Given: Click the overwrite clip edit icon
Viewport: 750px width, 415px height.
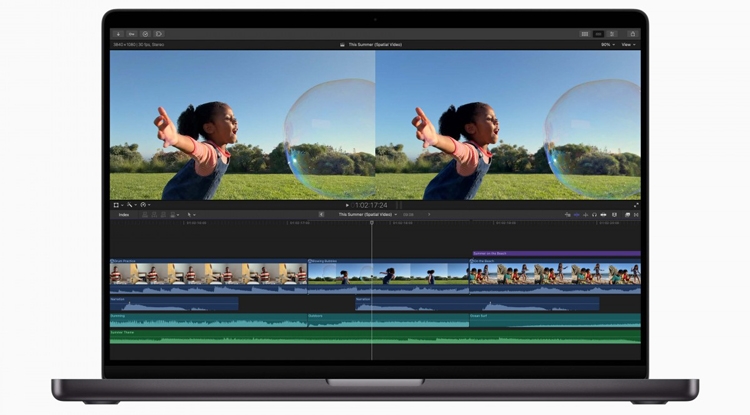Looking at the screenshot, I should [x=173, y=215].
